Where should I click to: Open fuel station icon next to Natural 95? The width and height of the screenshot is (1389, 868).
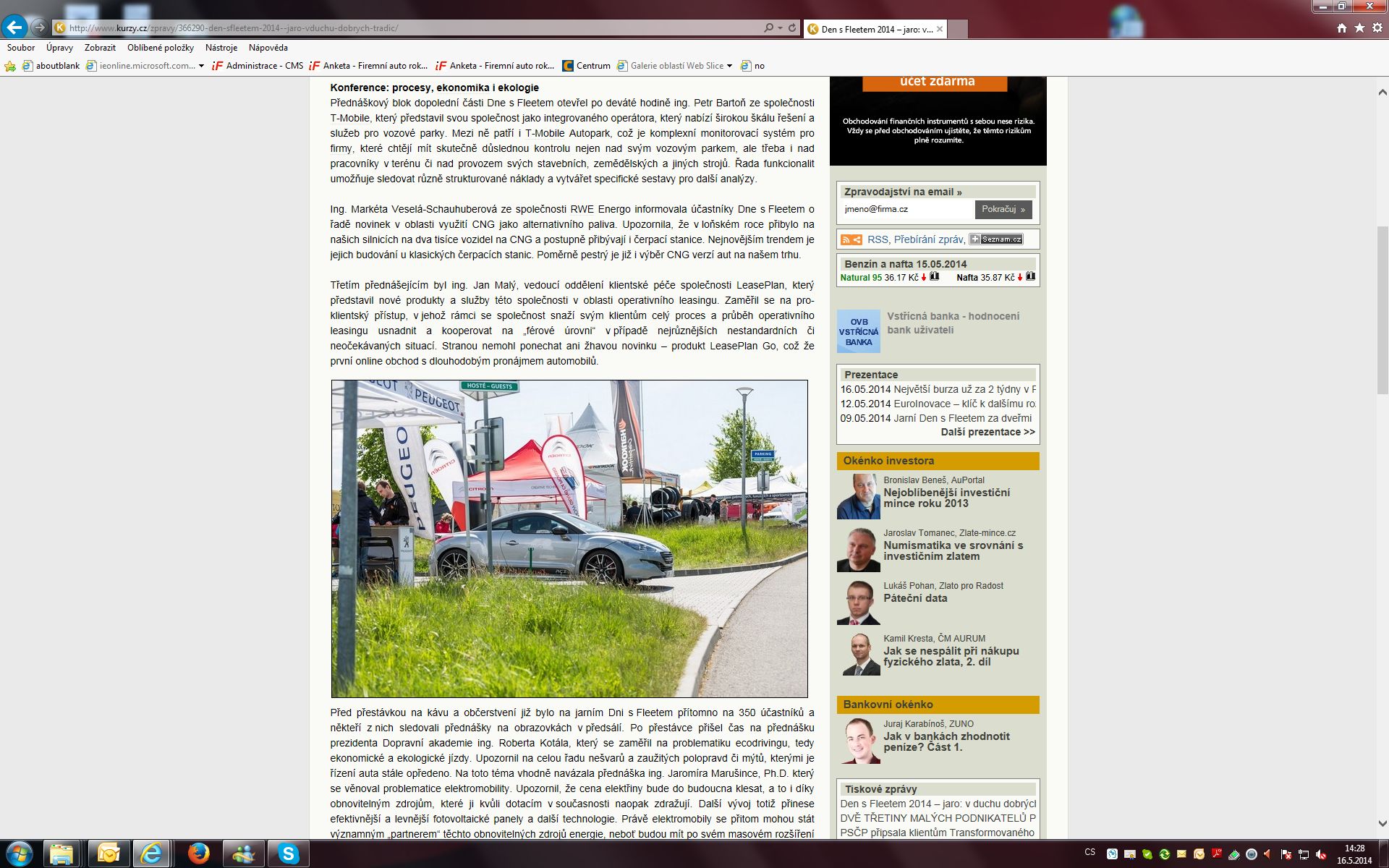pos(935,277)
